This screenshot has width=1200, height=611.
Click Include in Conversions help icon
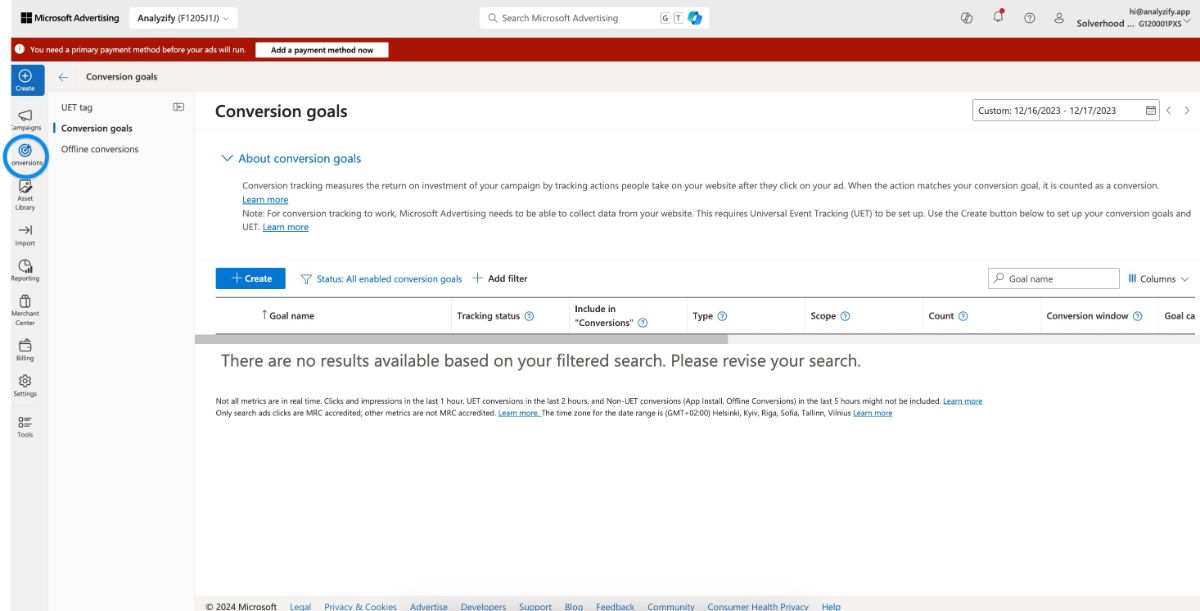click(x=643, y=323)
